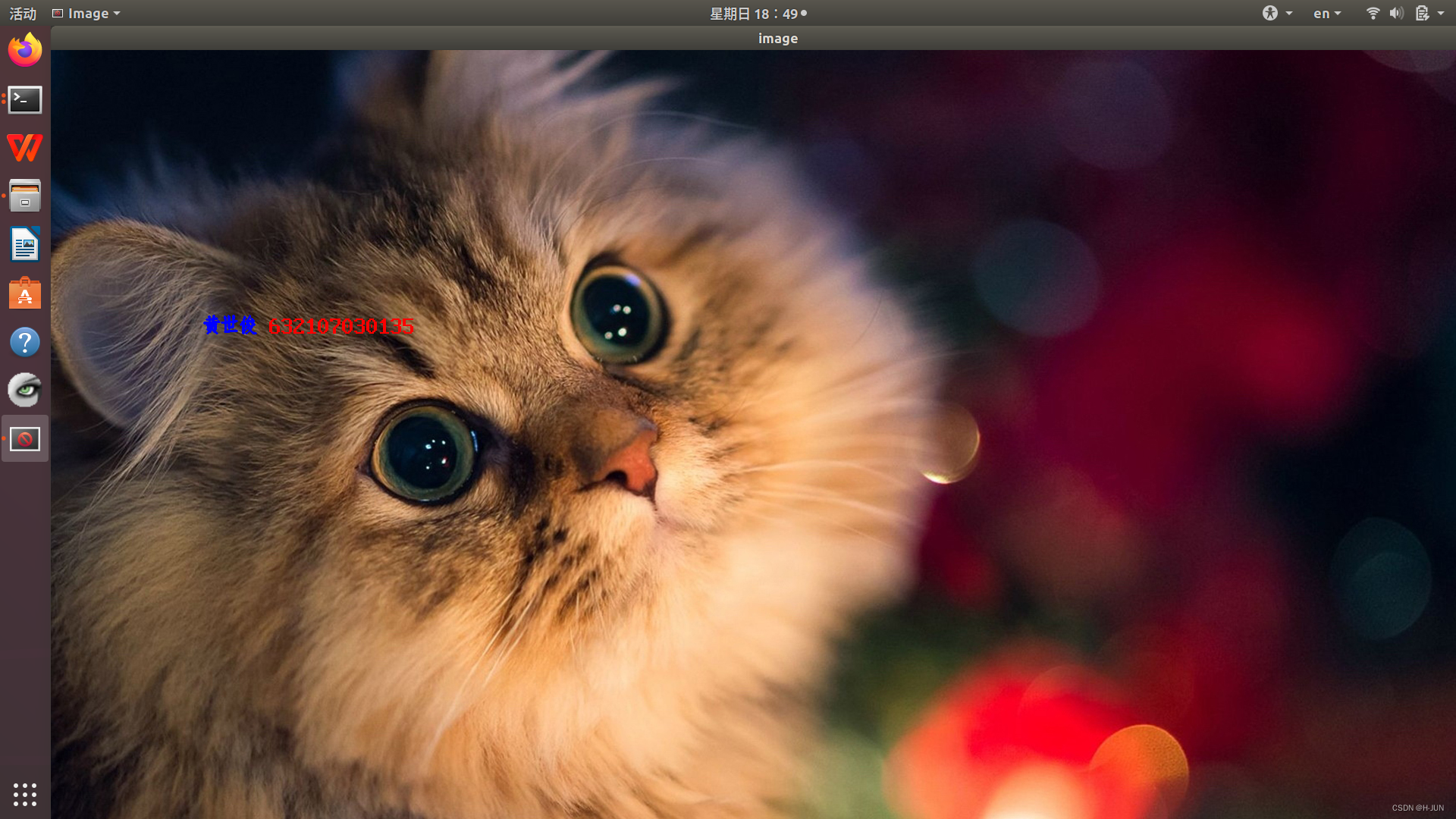Screen dimensions: 1456x819
Task: Launch LibreOffice Writer from the dock
Action: pos(25,245)
